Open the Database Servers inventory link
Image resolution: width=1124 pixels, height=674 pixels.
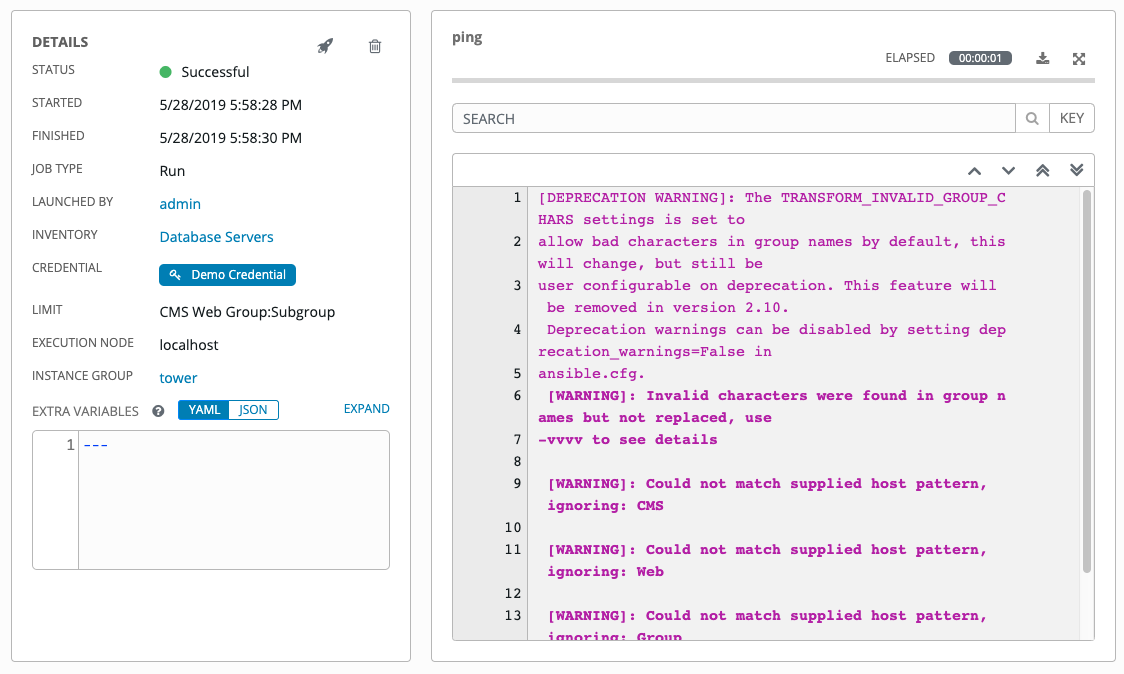pos(216,237)
